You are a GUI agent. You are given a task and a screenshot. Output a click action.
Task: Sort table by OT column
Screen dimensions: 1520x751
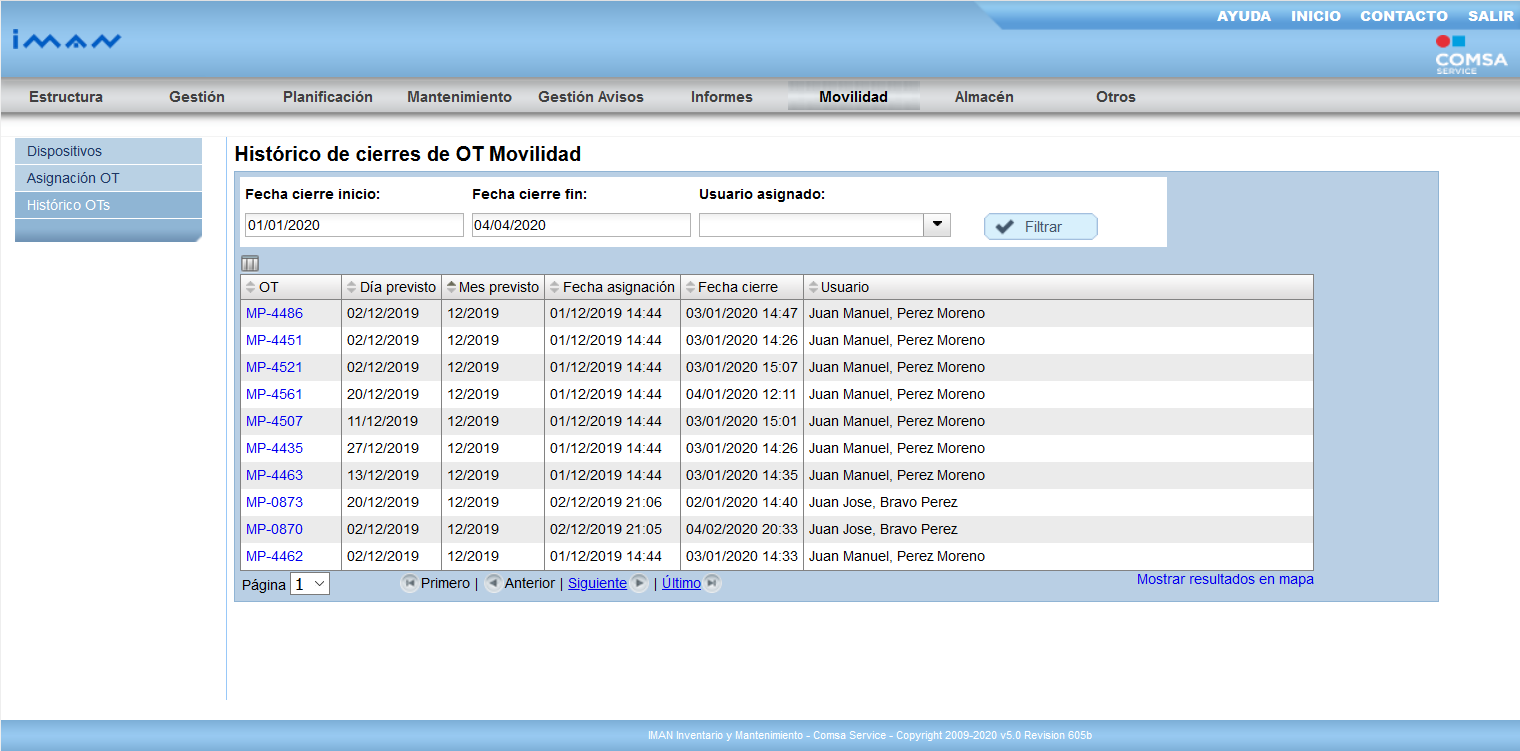point(268,287)
